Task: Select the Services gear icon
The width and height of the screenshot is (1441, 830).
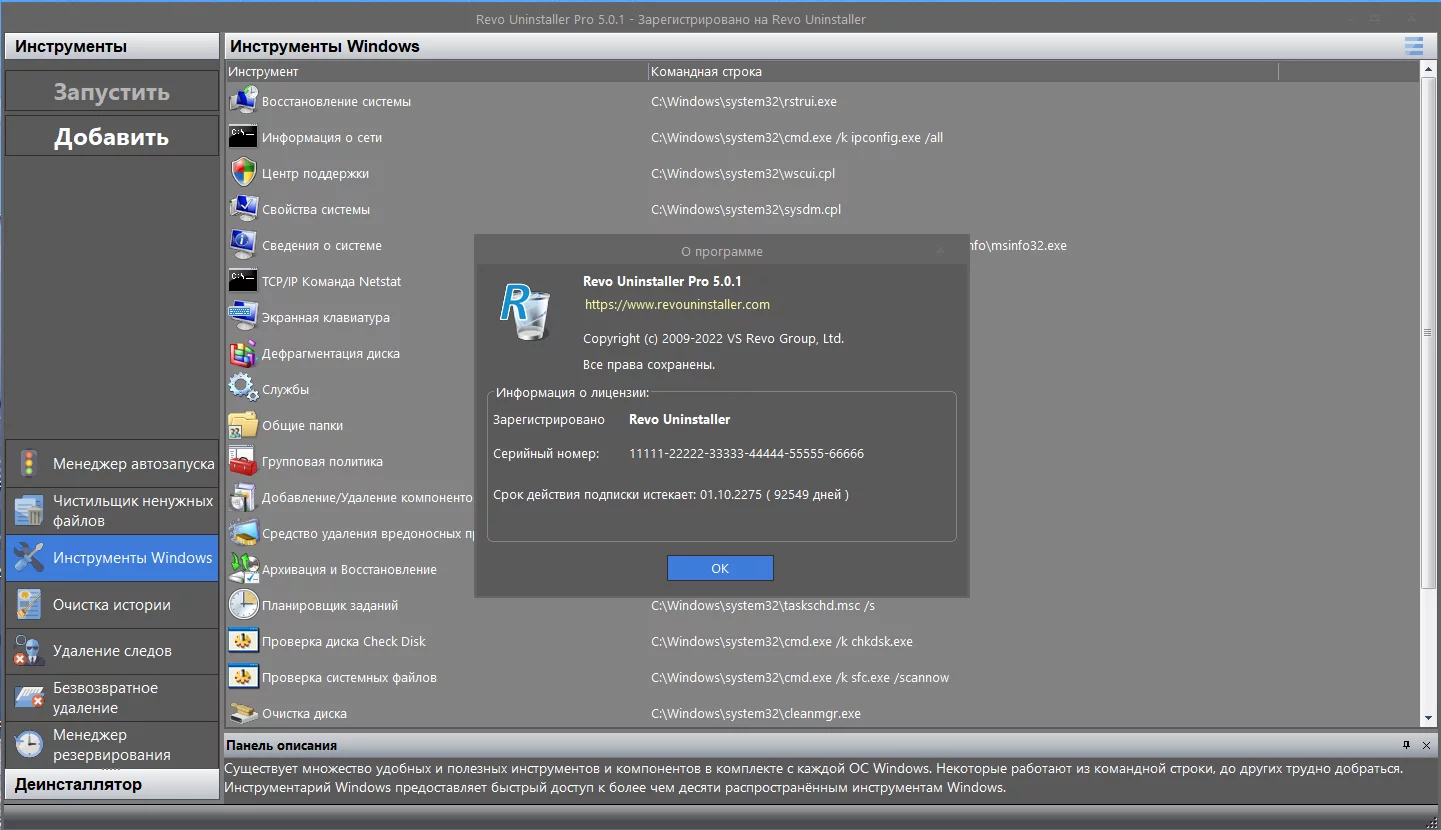Action: (x=243, y=389)
